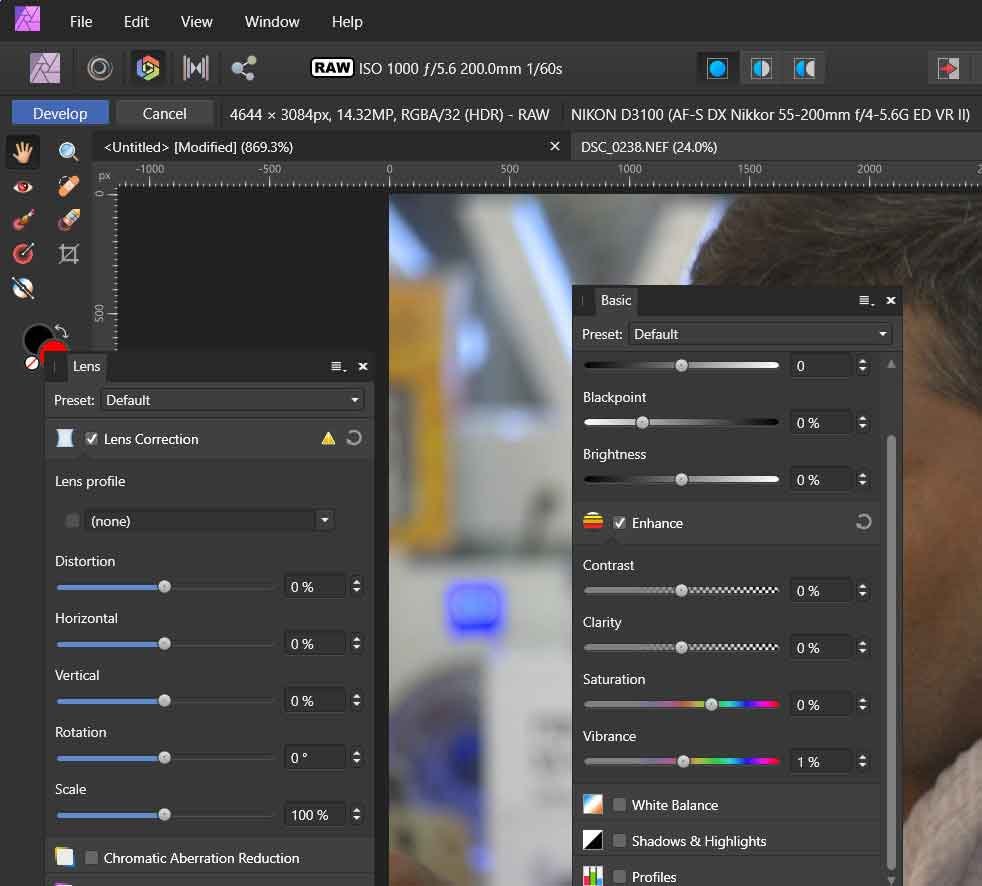Enable Chromatic Aberration Reduction

click(x=92, y=858)
